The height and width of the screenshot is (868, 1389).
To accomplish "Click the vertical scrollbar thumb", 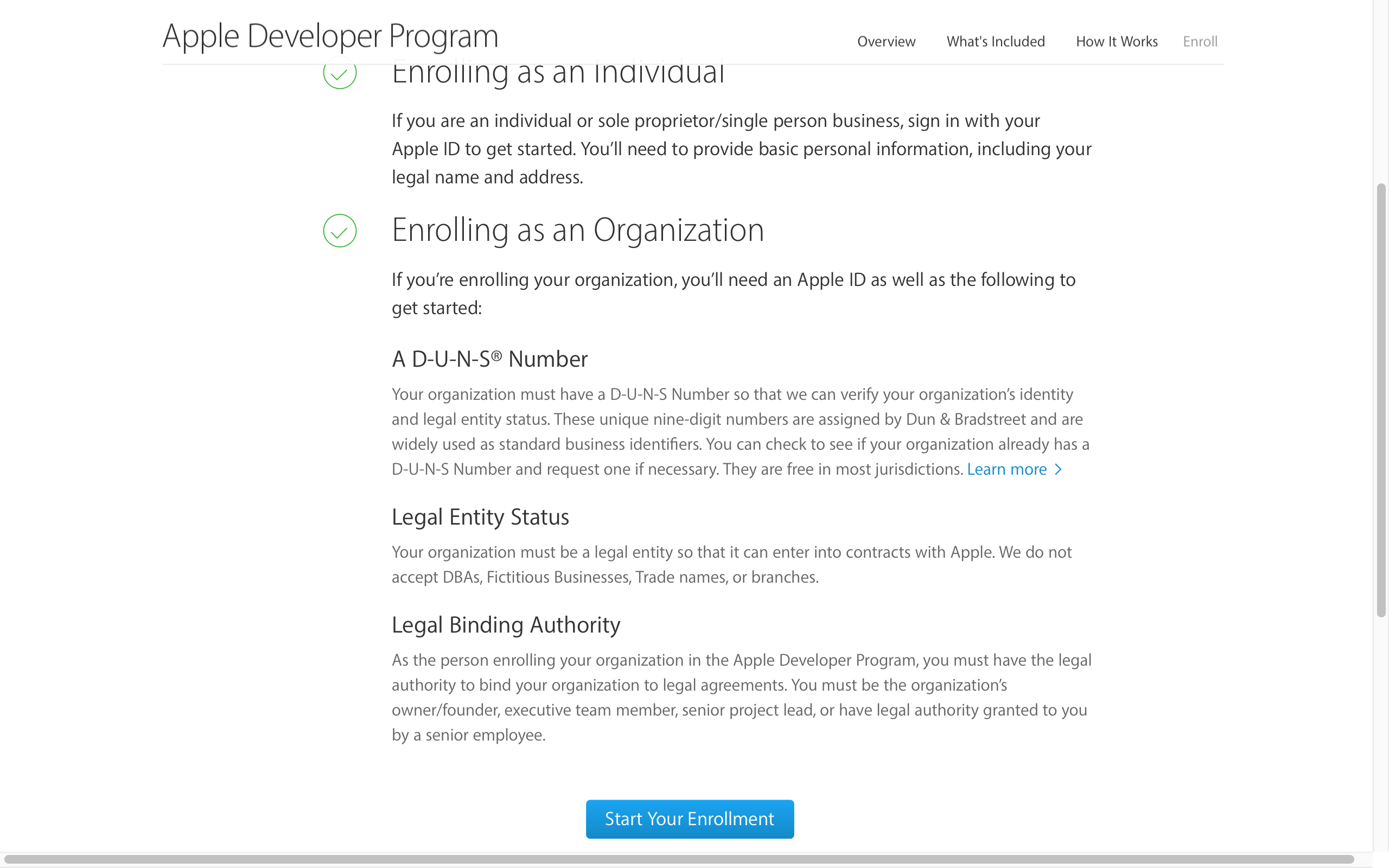I will 1381,400.
